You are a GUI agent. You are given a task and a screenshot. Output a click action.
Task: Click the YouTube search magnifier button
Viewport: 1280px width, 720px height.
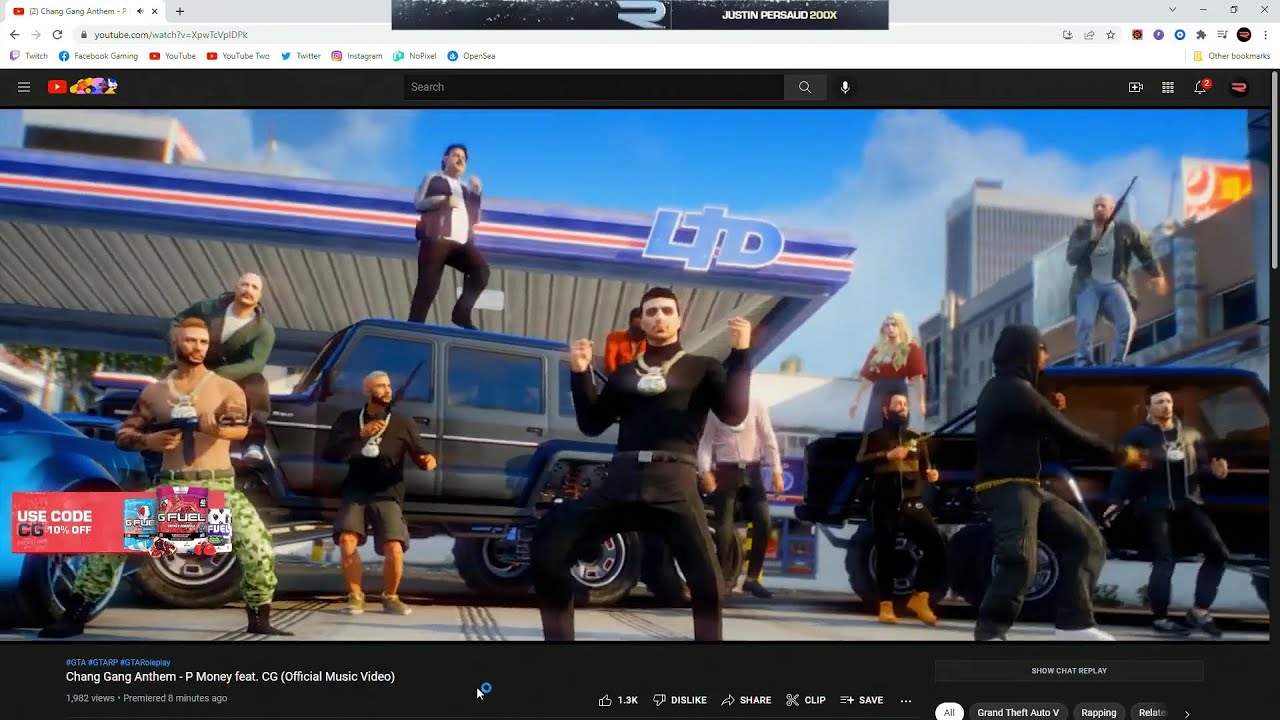[805, 87]
